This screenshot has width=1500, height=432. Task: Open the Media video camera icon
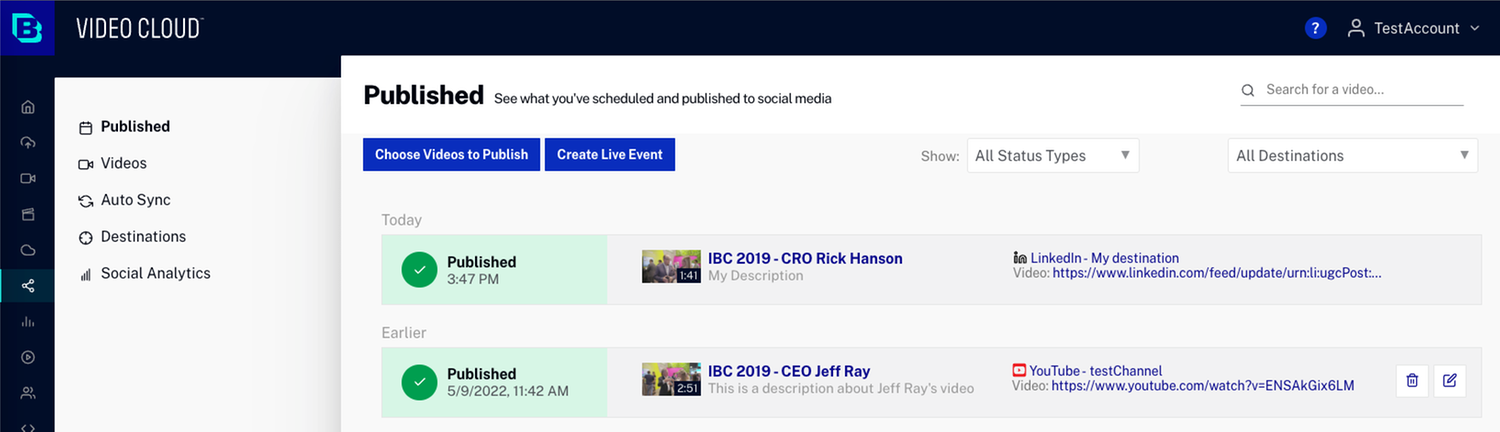click(28, 179)
